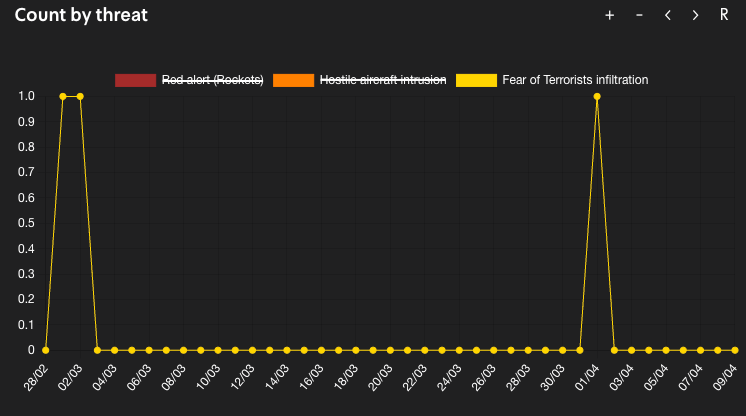Pan chart right with the right chevron
The height and width of the screenshot is (416, 746).
click(x=695, y=15)
